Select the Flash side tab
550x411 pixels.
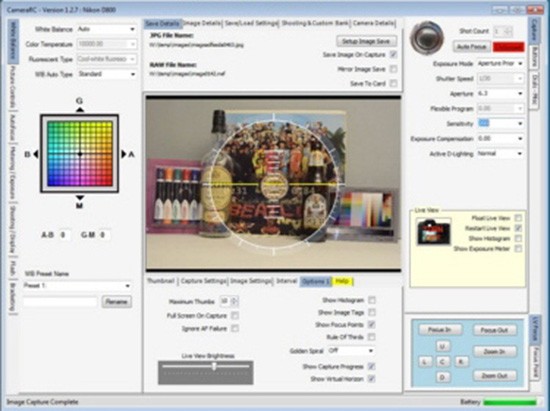tap(13, 268)
